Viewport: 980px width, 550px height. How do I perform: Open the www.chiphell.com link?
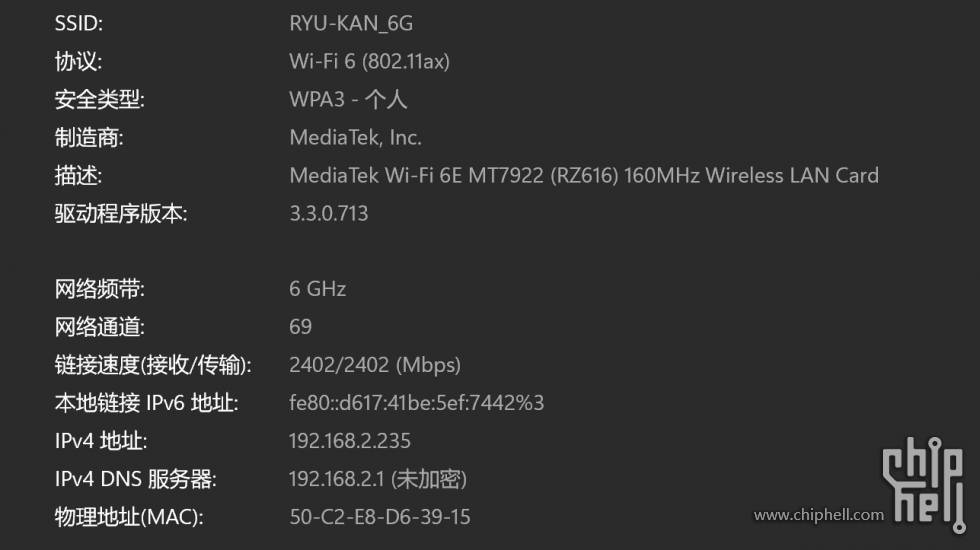point(819,515)
